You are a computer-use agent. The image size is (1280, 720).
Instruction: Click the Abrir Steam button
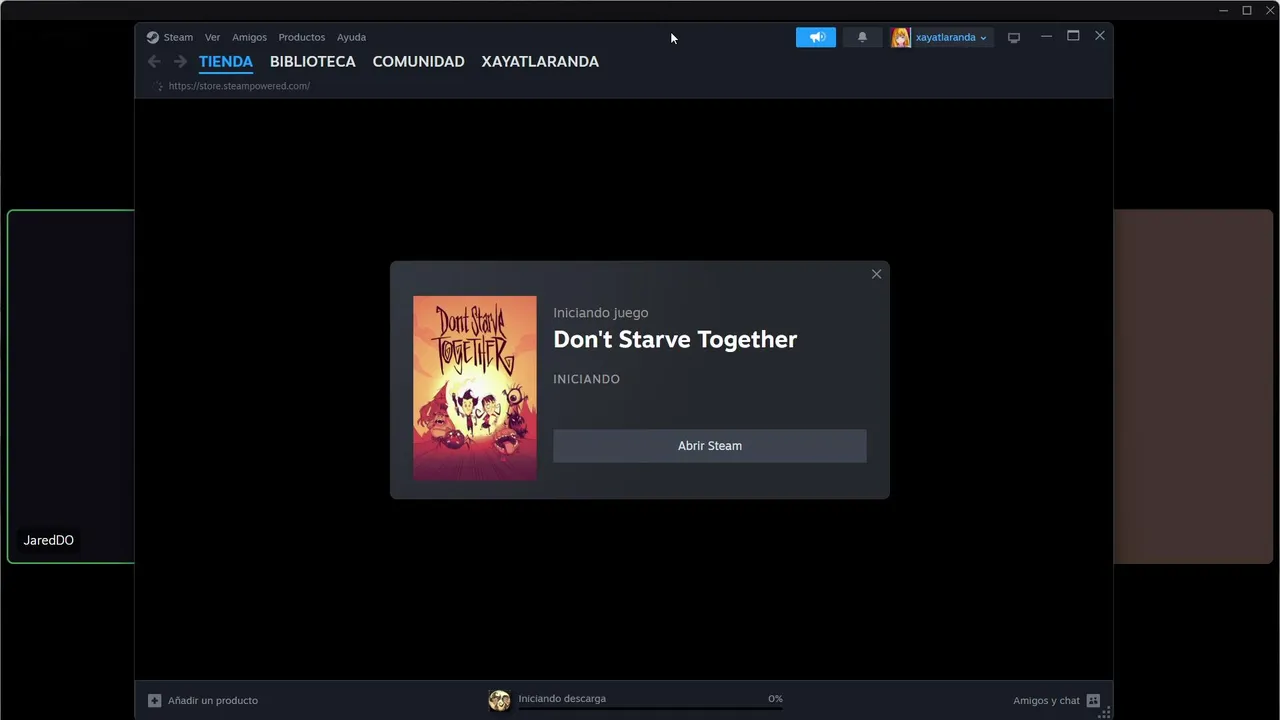coord(710,446)
